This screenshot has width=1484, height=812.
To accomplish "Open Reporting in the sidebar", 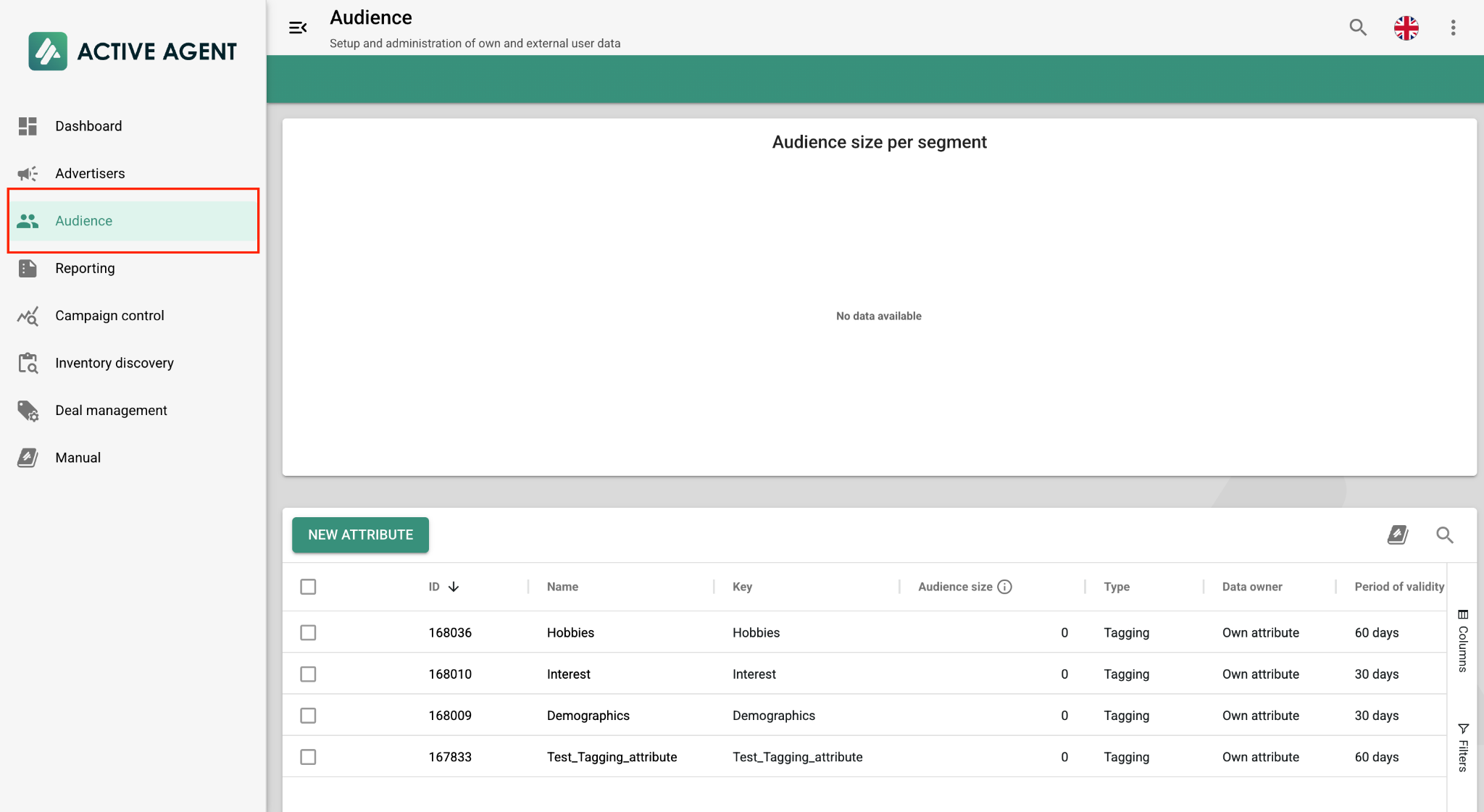I will click(85, 268).
